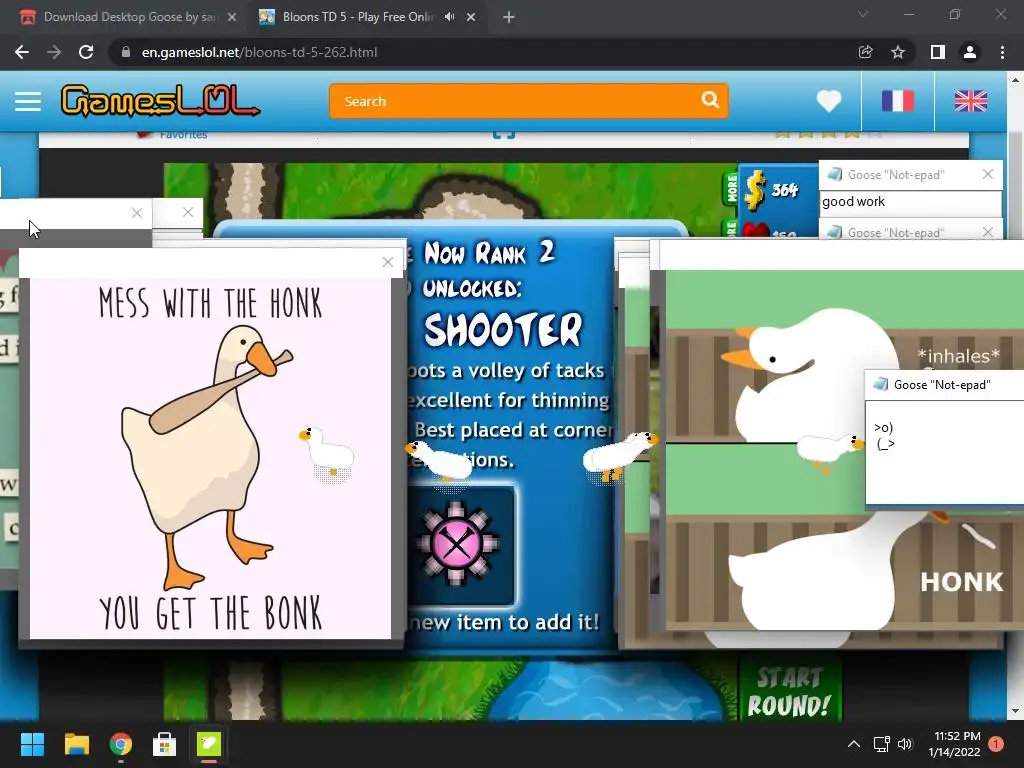Open File Explorer from taskbar
Screen dimensions: 1024x768
[x=76, y=744]
